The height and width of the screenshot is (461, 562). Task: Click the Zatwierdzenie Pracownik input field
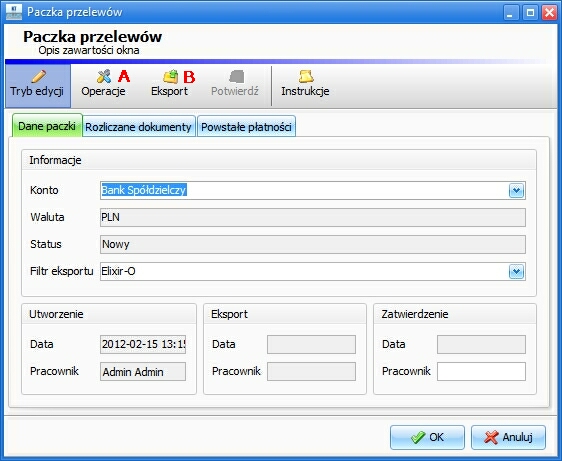coord(481,371)
